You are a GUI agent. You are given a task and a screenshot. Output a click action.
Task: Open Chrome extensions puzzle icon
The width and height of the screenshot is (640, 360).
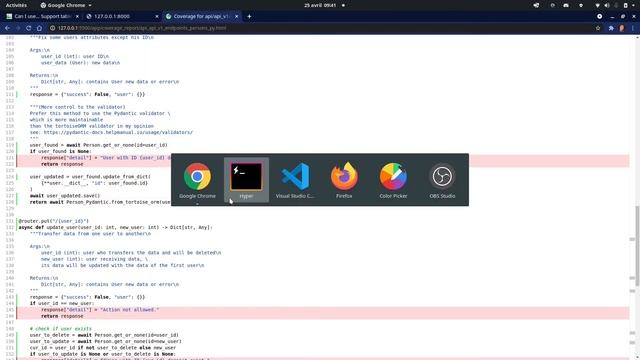(611, 28)
